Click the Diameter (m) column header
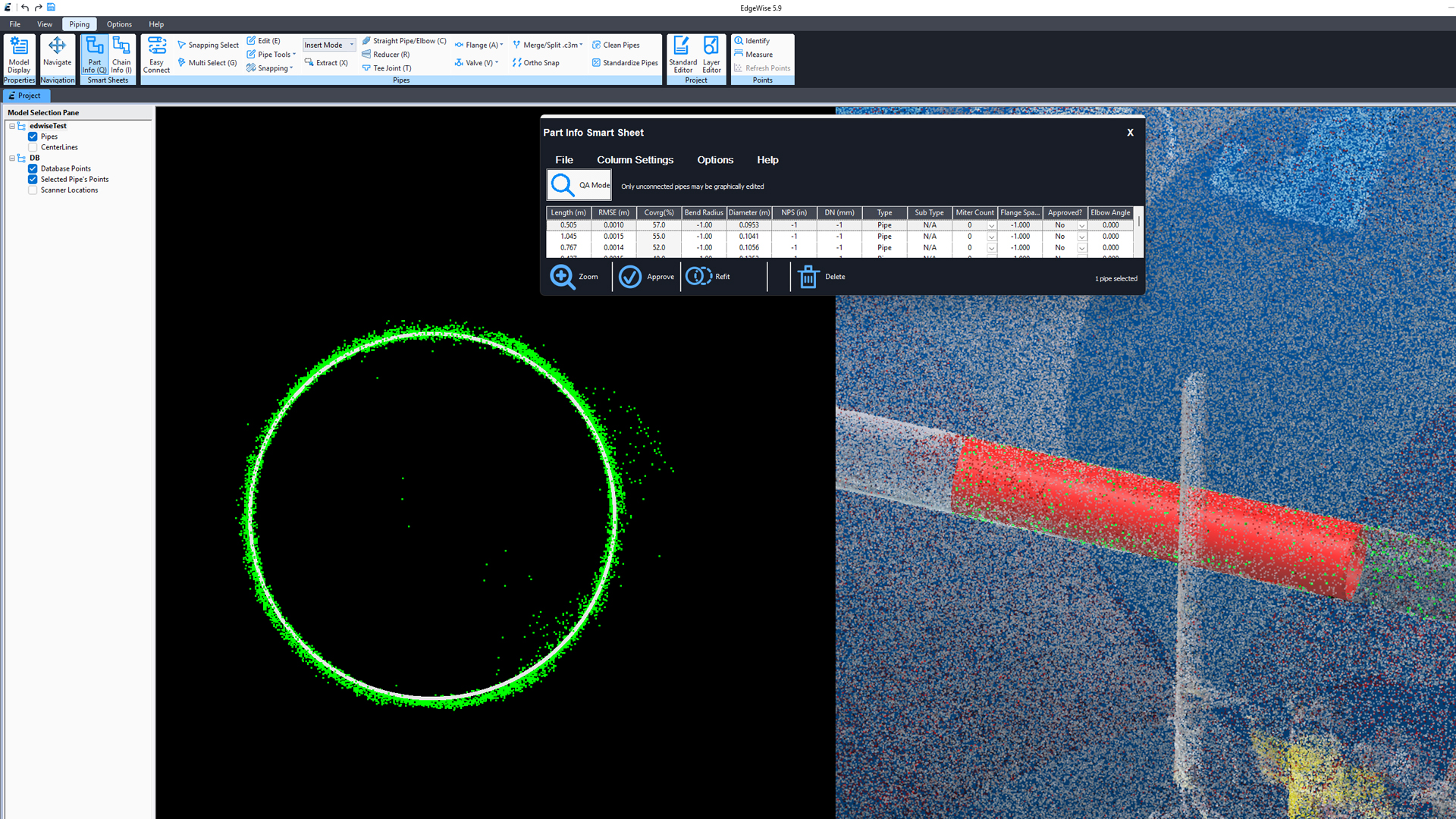1456x819 pixels. pyautogui.click(x=748, y=212)
